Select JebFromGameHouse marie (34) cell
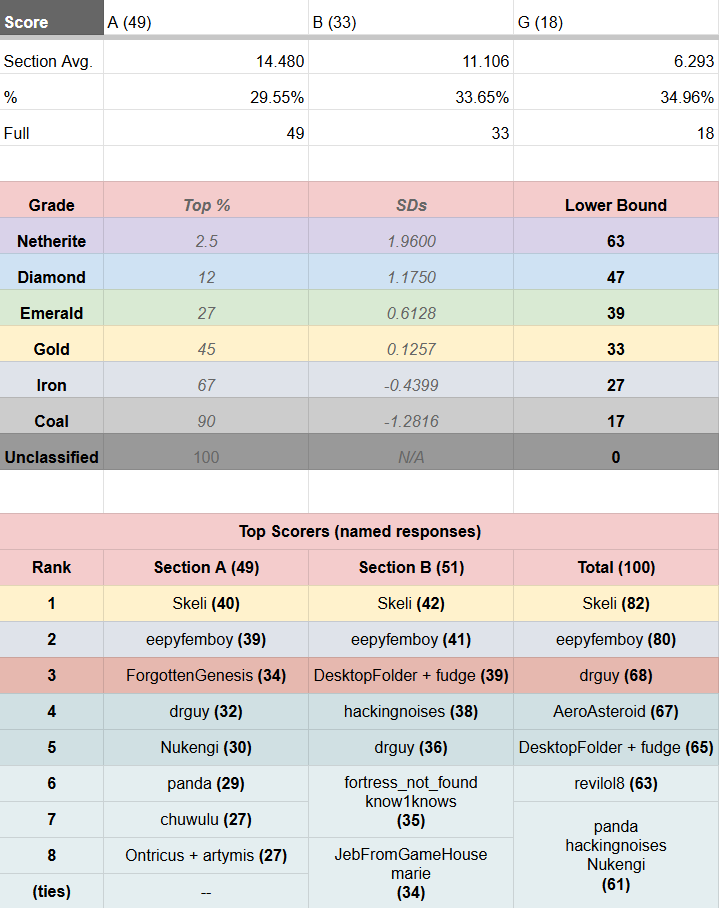The image size is (719, 908). (x=411, y=873)
